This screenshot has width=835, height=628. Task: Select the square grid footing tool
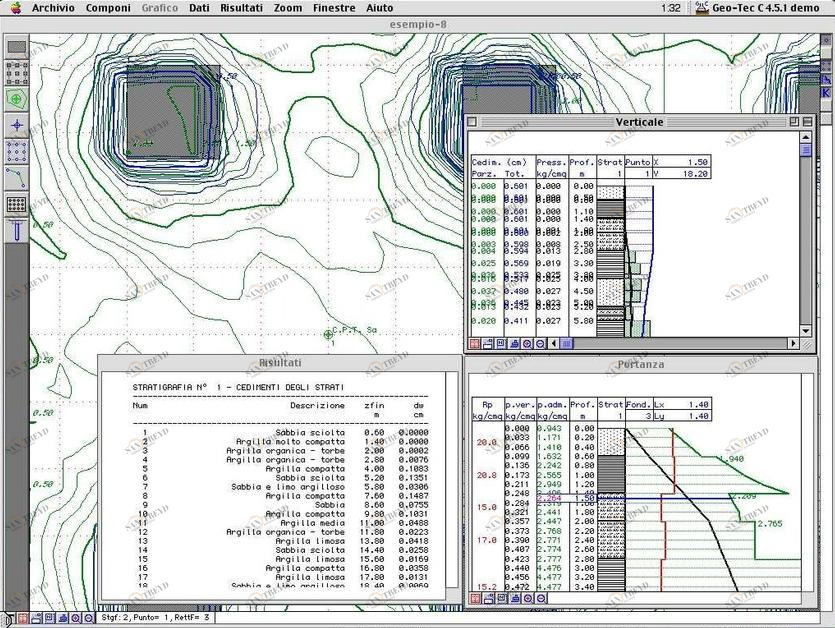pyautogui.click(x=16, y=72)
